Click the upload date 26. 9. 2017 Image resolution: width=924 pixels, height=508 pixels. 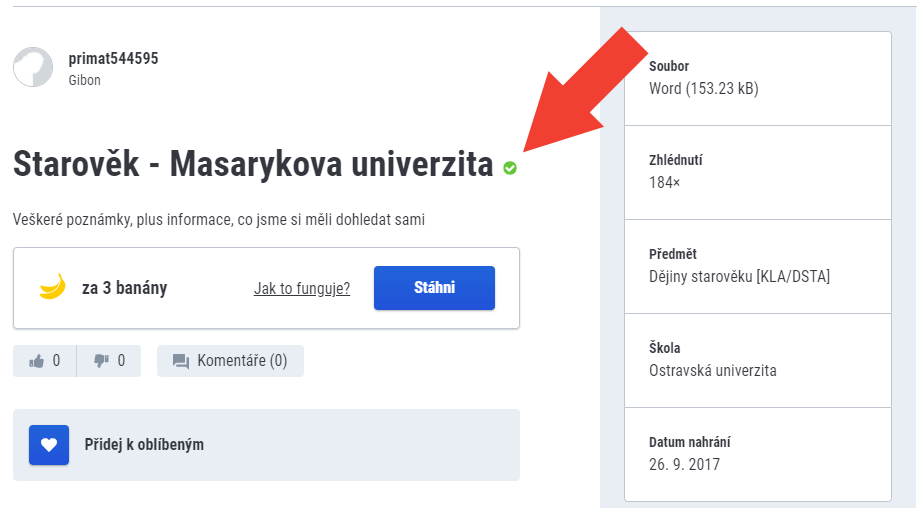684,464
